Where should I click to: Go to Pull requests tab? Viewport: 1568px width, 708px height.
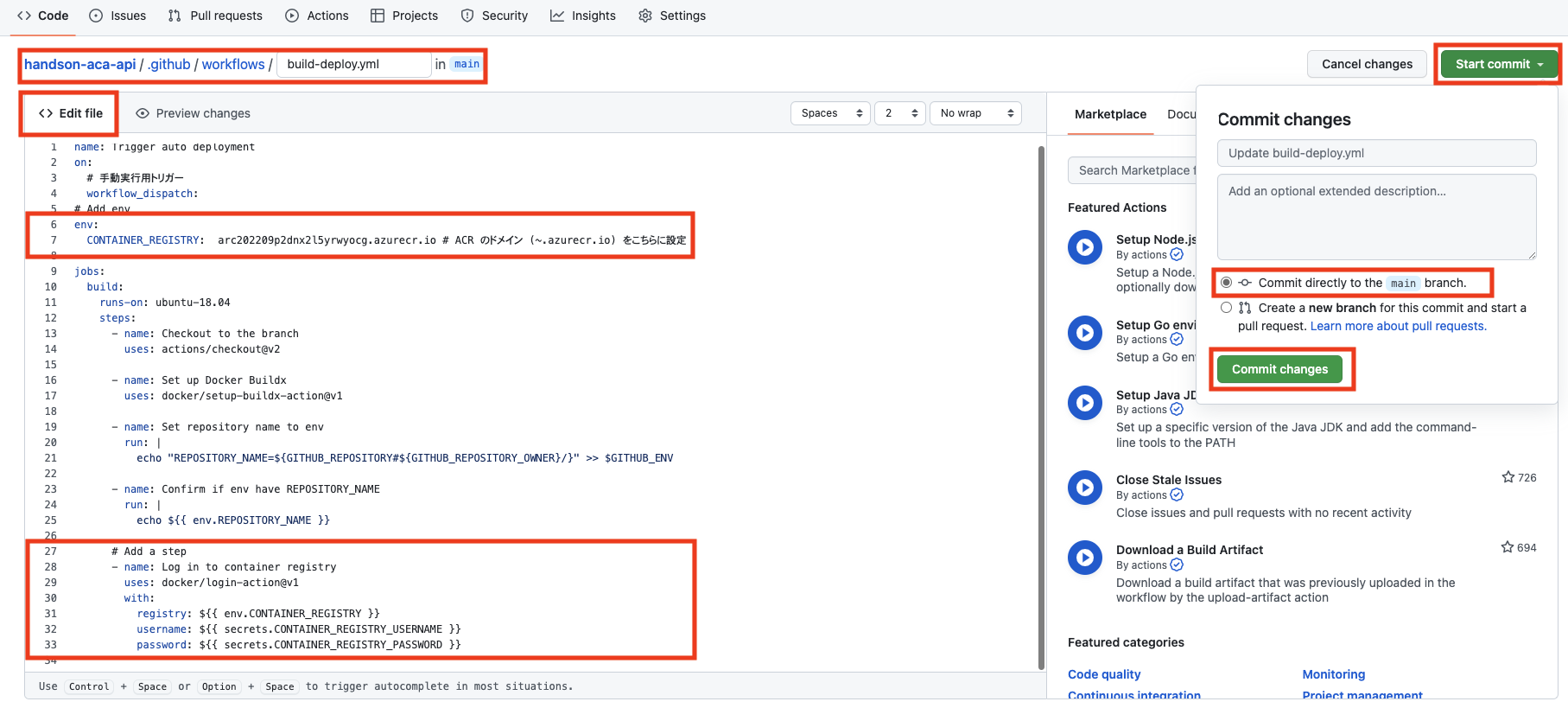coord(215,16)
